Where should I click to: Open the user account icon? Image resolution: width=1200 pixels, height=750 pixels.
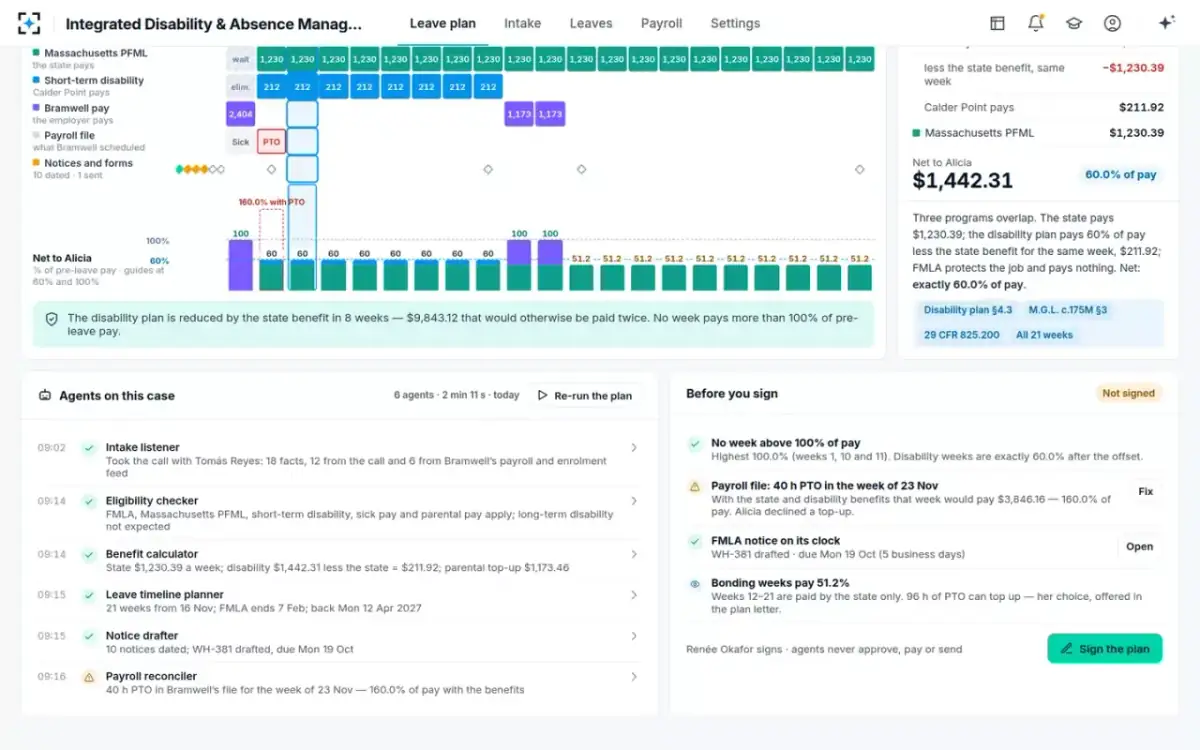(x=1112, y=23)
